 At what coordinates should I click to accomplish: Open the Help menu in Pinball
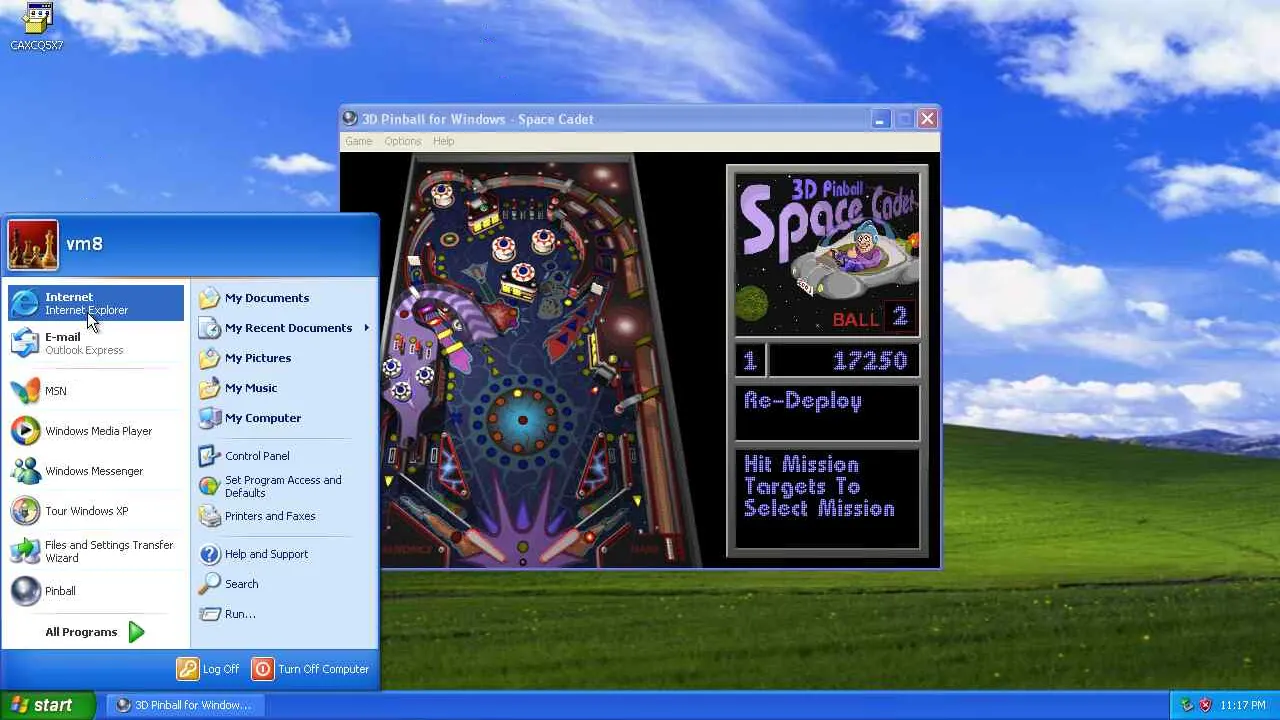(x=443, y=141)
